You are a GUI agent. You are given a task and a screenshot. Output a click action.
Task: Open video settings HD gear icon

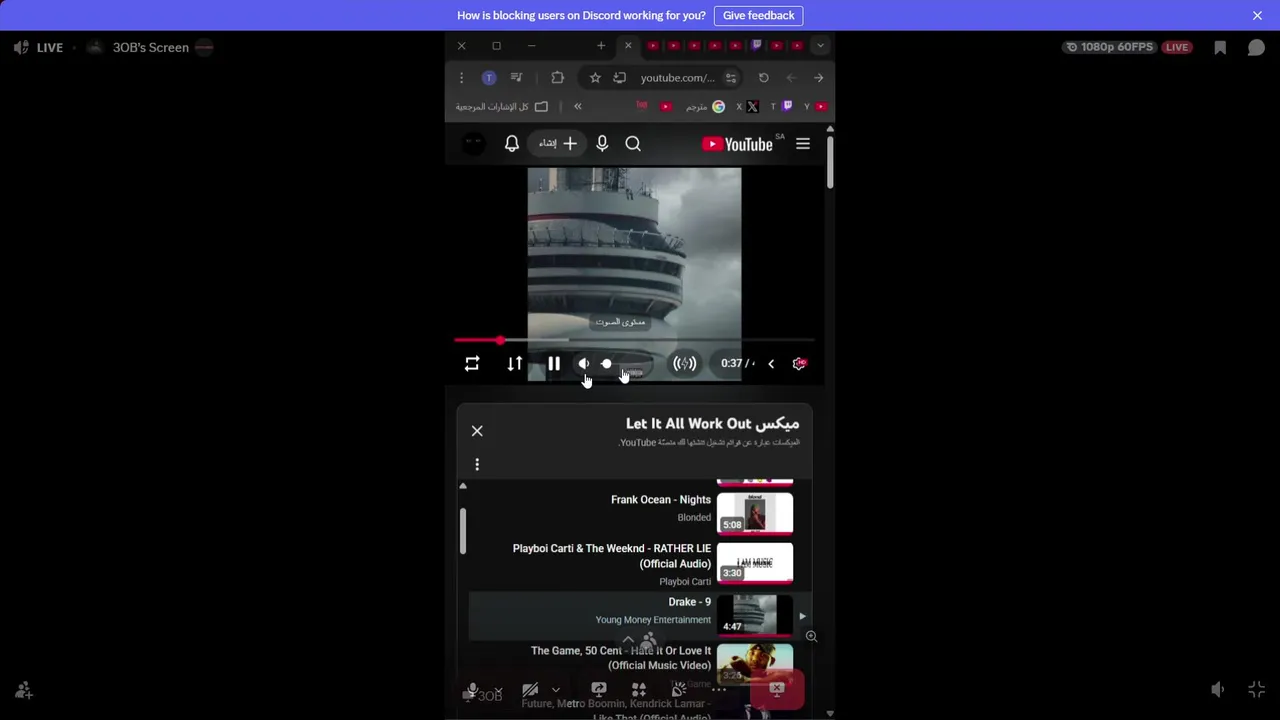pyautogui.click(x=799, y=364)
